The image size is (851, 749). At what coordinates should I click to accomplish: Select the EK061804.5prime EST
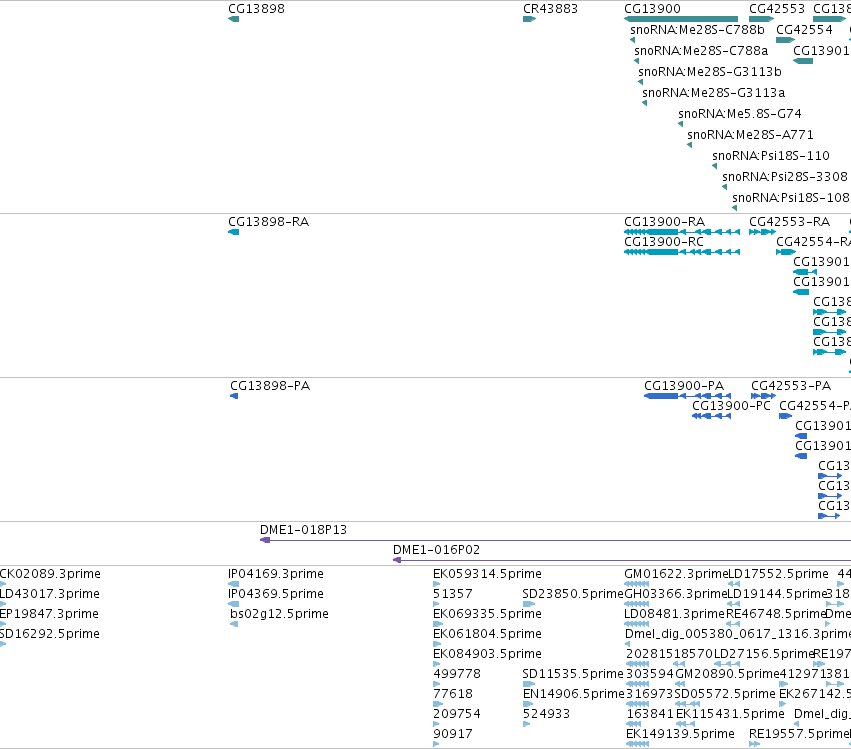coord(487,634)
